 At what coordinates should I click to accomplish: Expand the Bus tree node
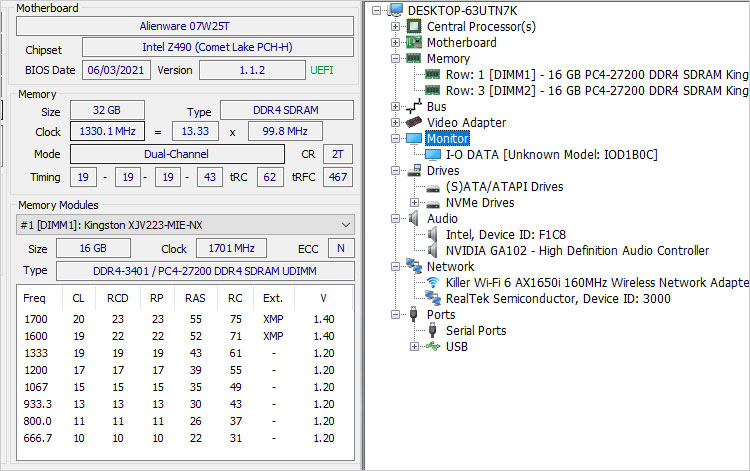[x=395, y=106]
